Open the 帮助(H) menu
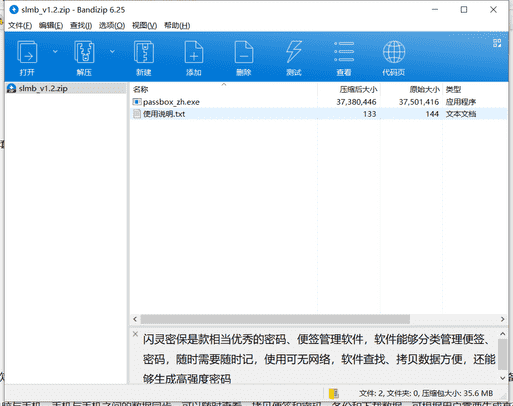 [x=177, y=26]
